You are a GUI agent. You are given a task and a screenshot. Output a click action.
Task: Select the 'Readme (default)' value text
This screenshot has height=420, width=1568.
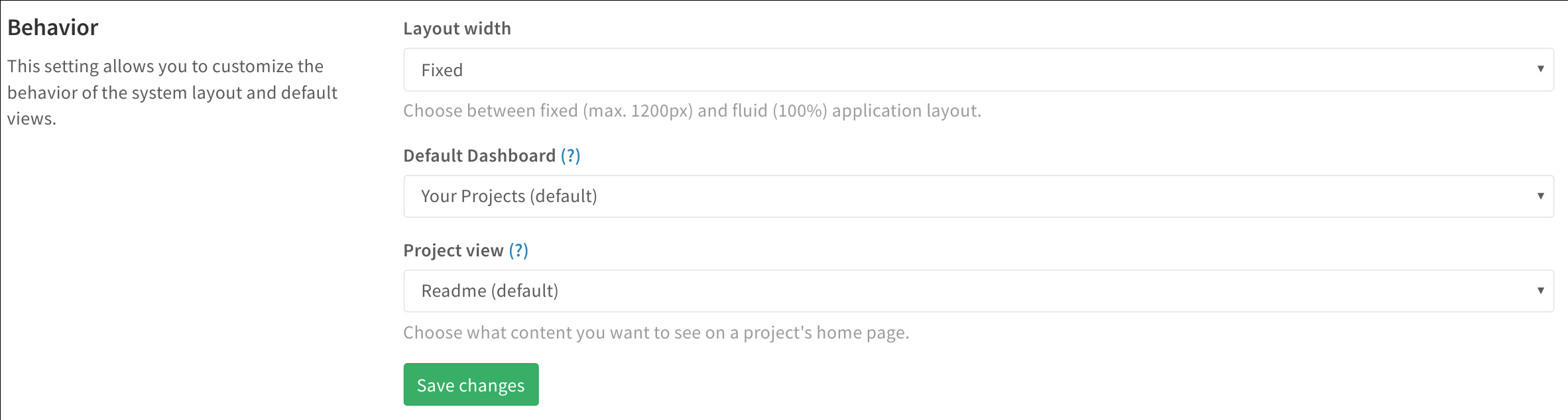[x=490, y=291]
